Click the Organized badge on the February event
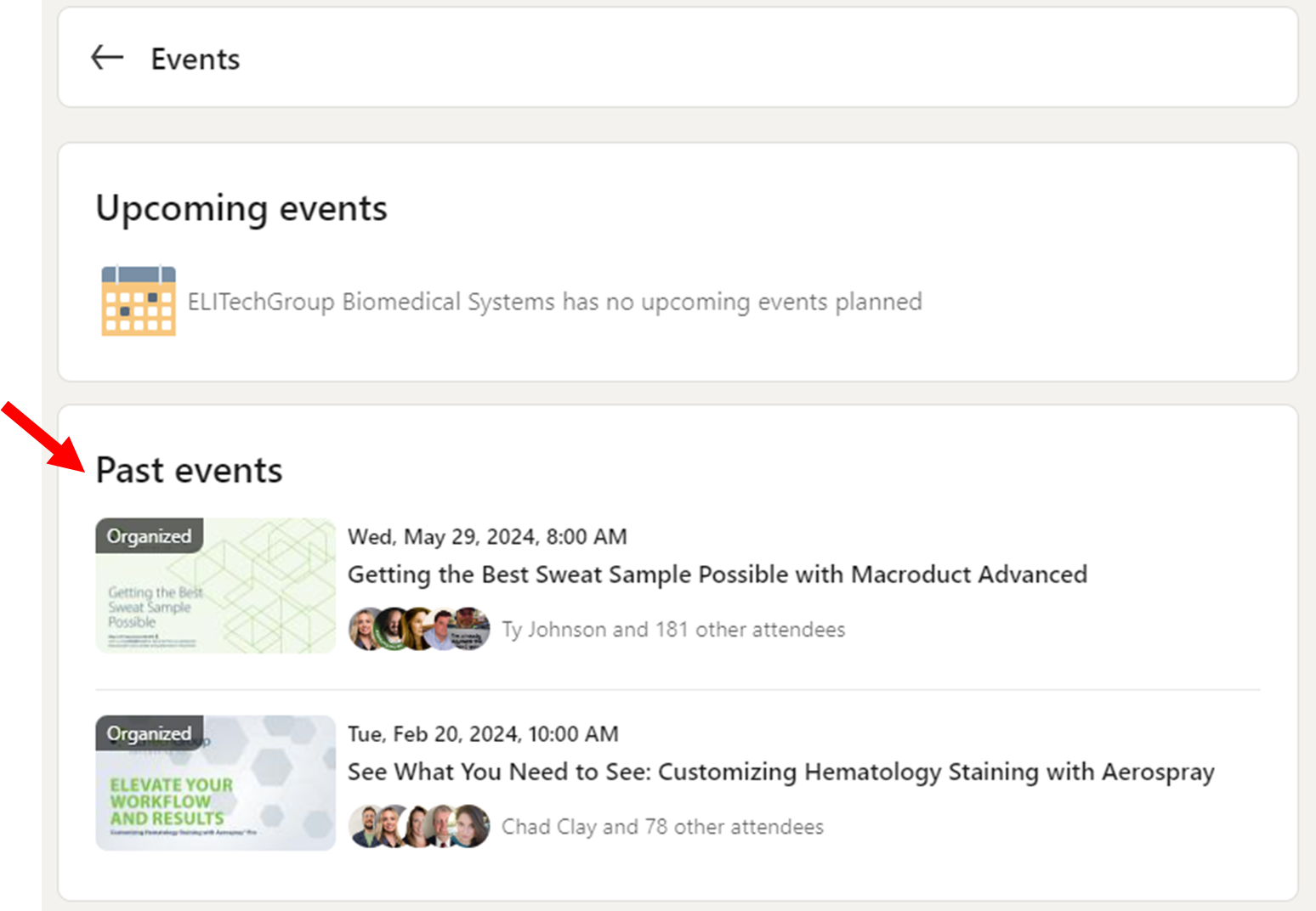 pyautogui.click(x=149, y=733)
